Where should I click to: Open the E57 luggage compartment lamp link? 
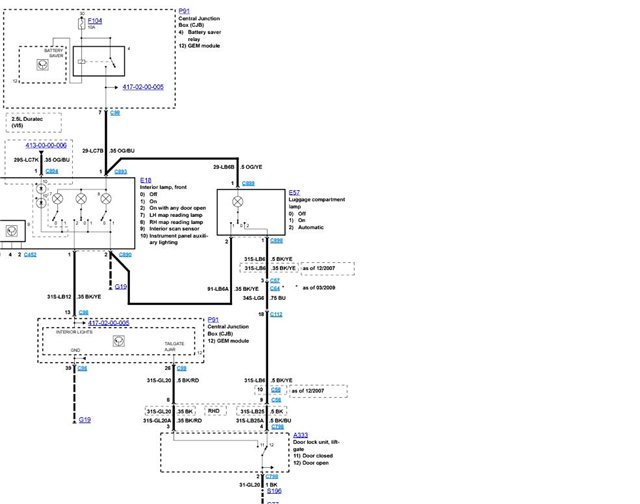294,193
